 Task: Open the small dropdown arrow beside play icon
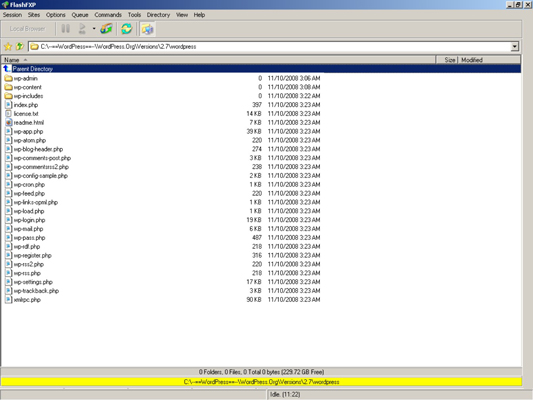pos(94,29)
